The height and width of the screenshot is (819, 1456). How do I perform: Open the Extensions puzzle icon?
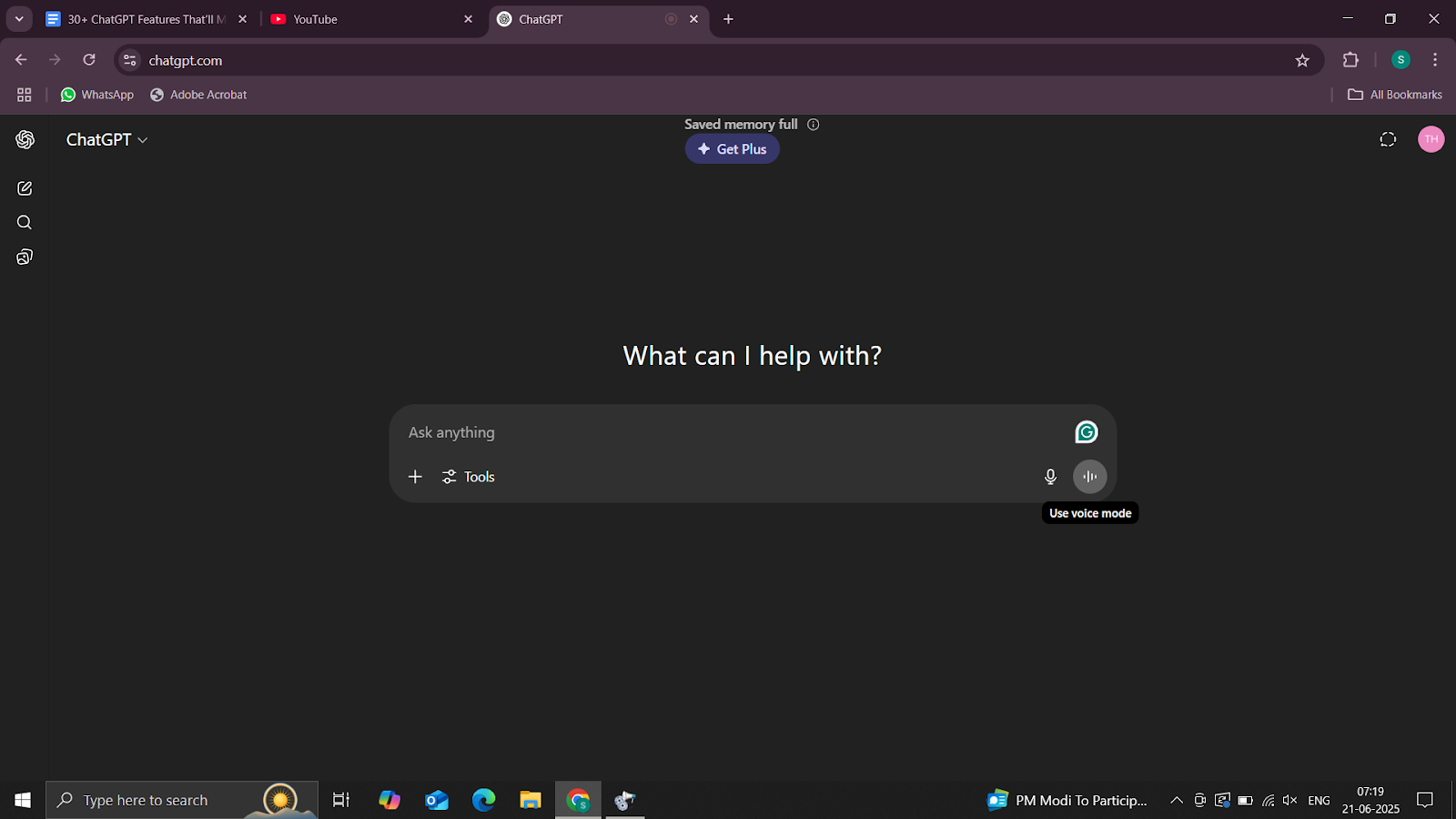point(1350,60)
